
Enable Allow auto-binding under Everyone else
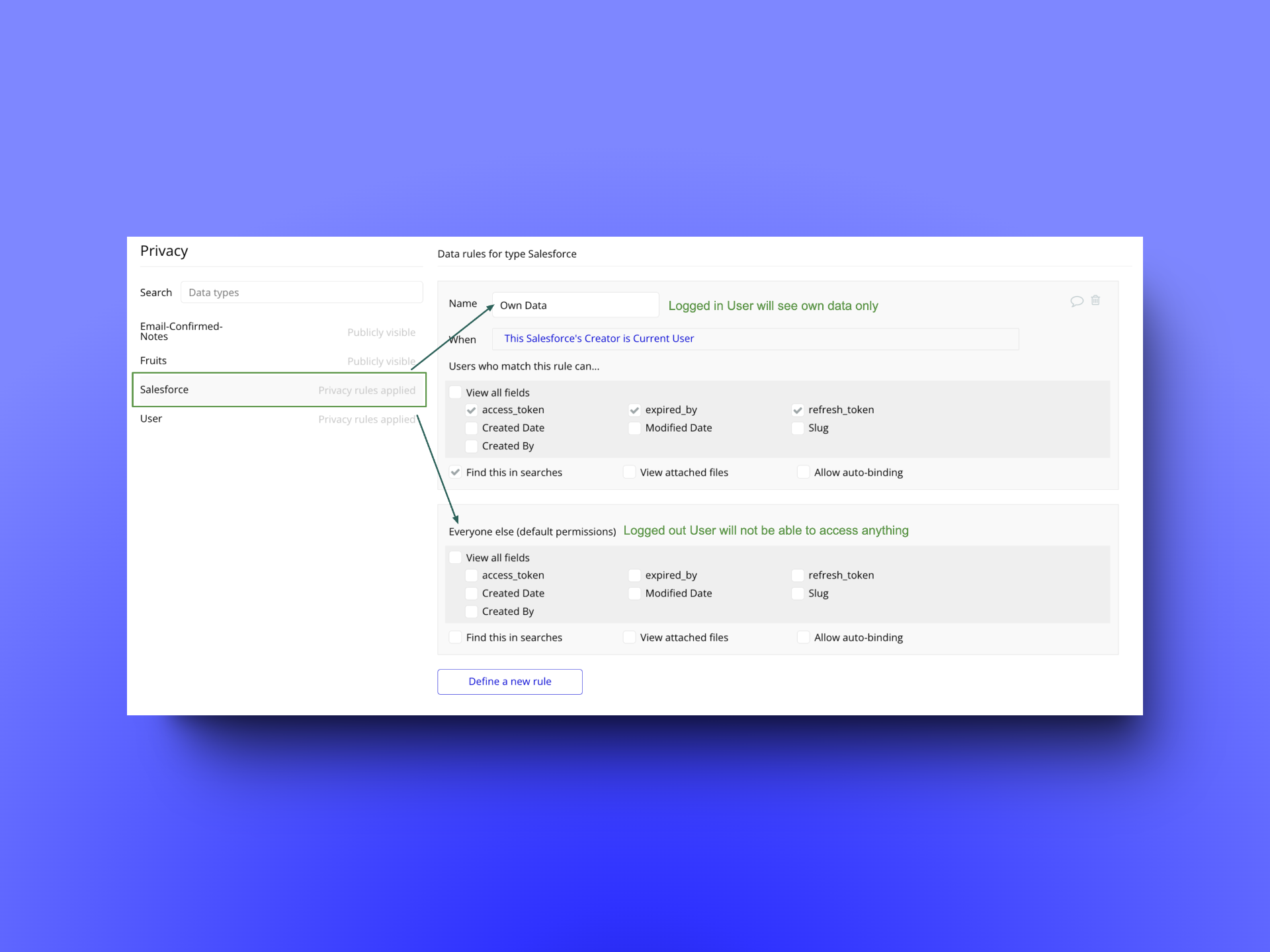coord(803,637)
